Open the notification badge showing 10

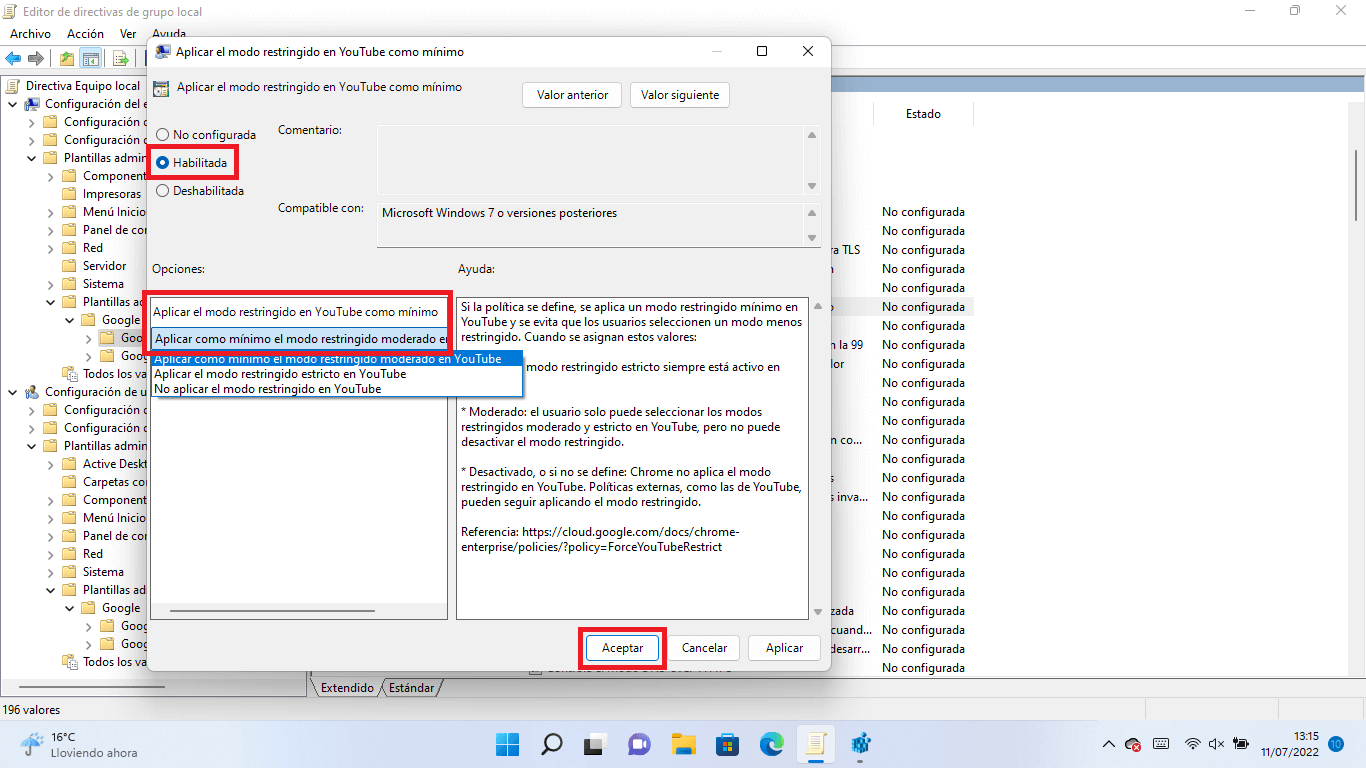(1336, 744)
